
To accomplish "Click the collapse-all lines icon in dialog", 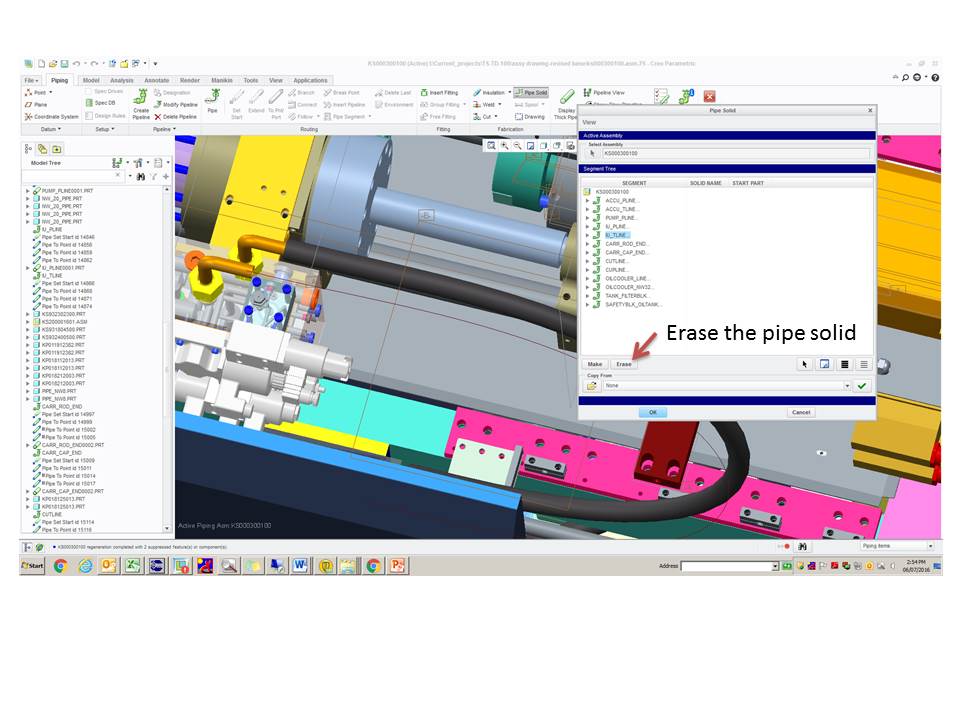I will [864, 364].
